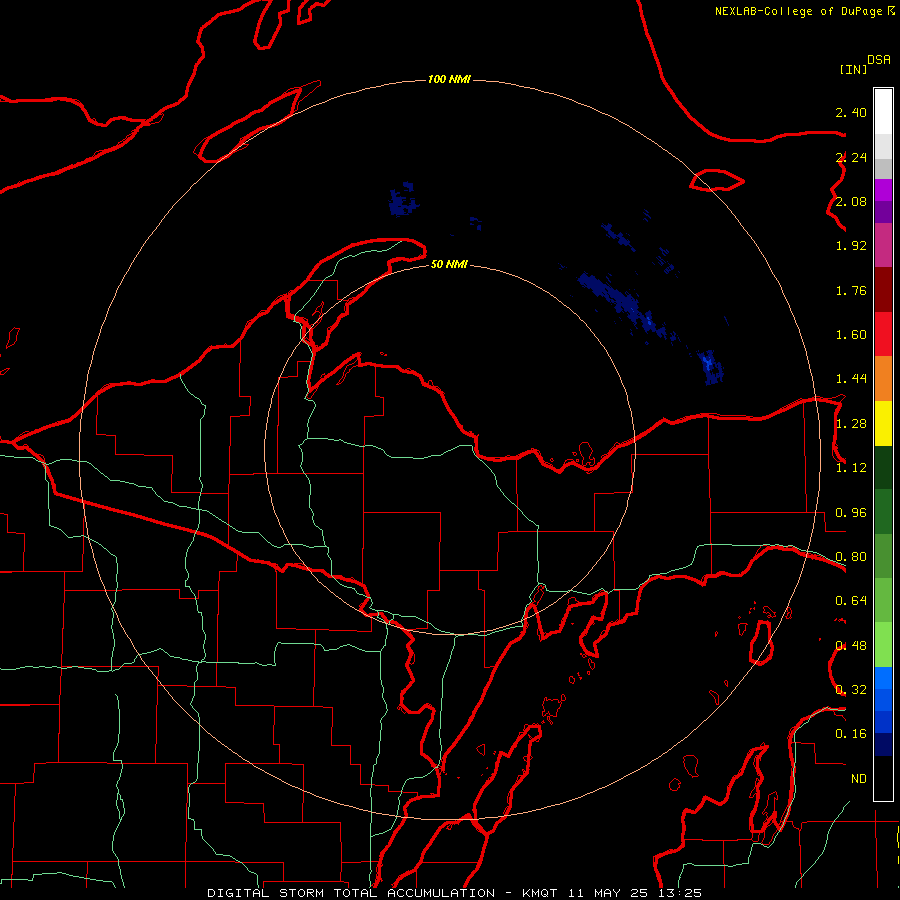Click the white 2.40 inch color swatch

[x=883, y=111]
